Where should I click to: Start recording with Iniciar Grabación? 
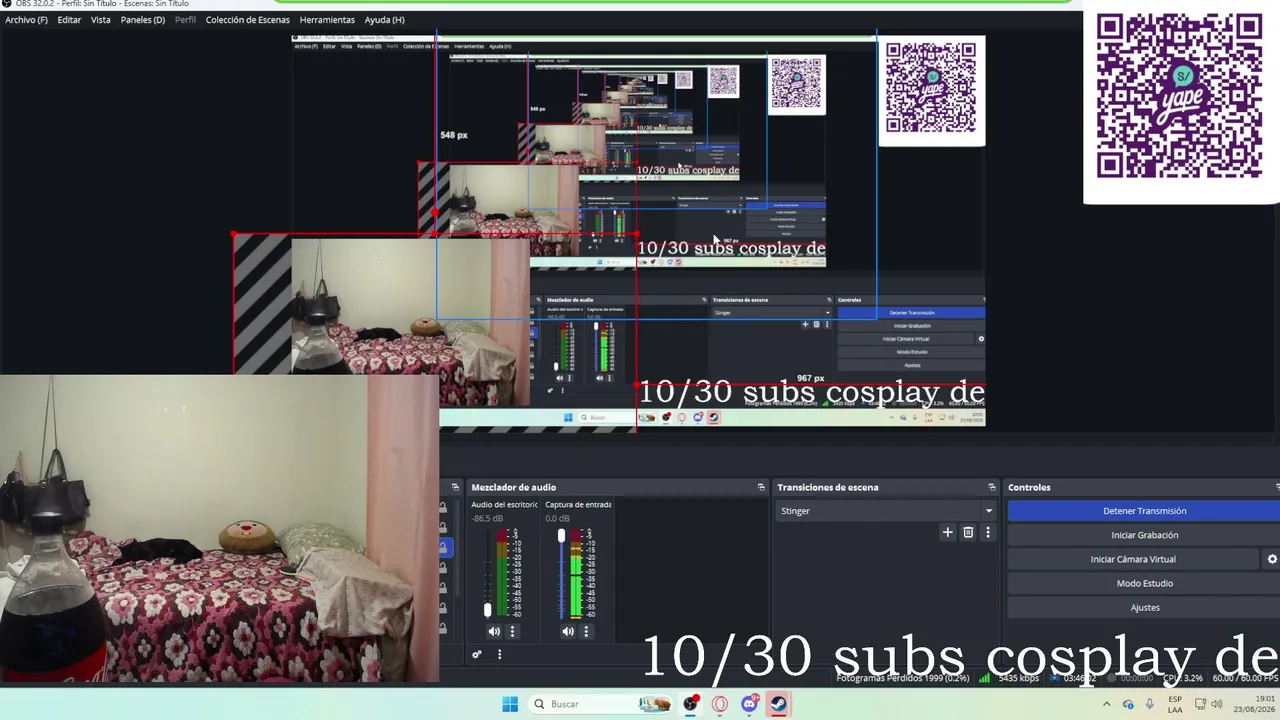tap(1144, 535)
